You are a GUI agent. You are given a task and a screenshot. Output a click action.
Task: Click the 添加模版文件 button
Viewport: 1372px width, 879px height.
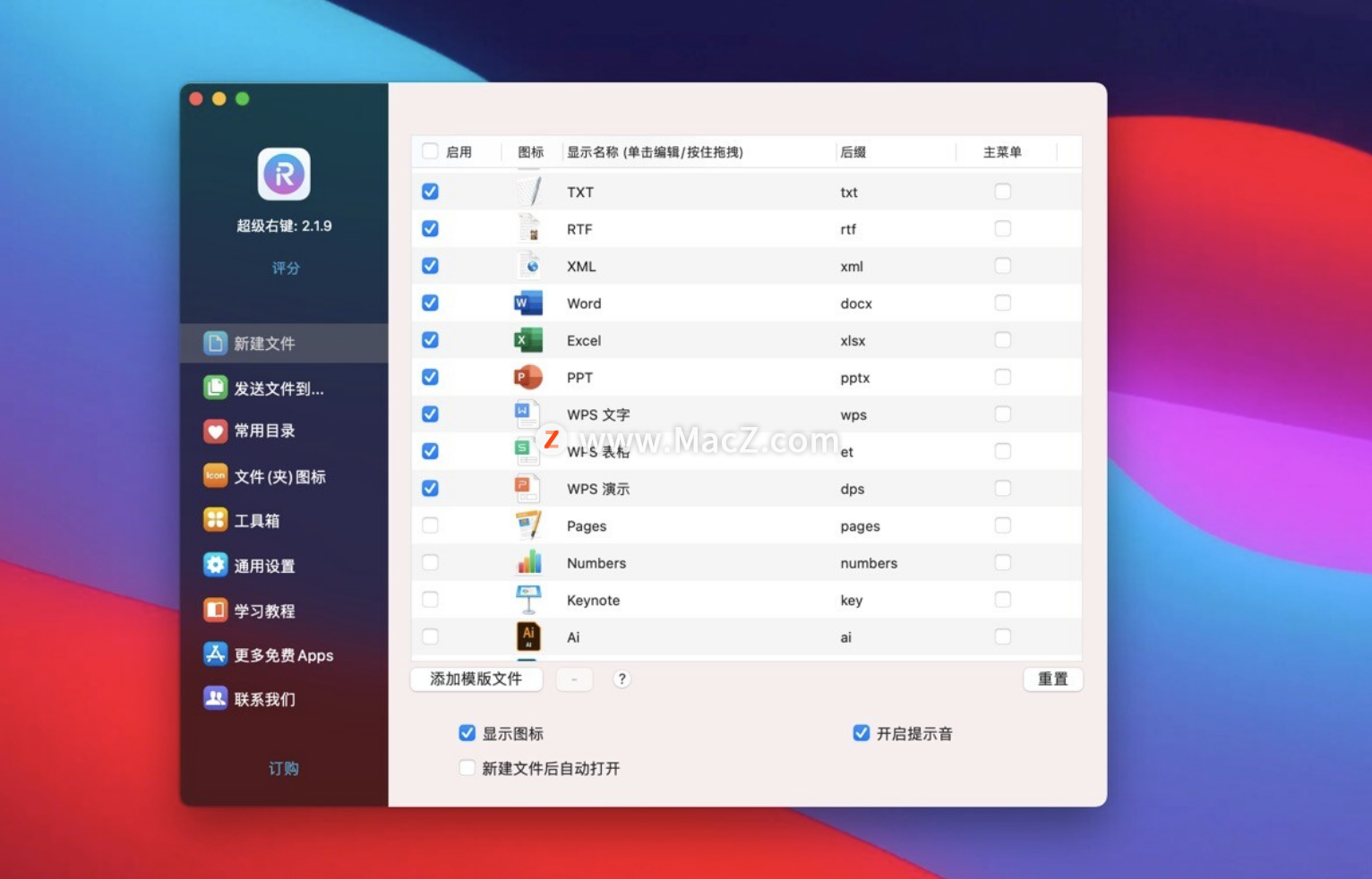476,678
